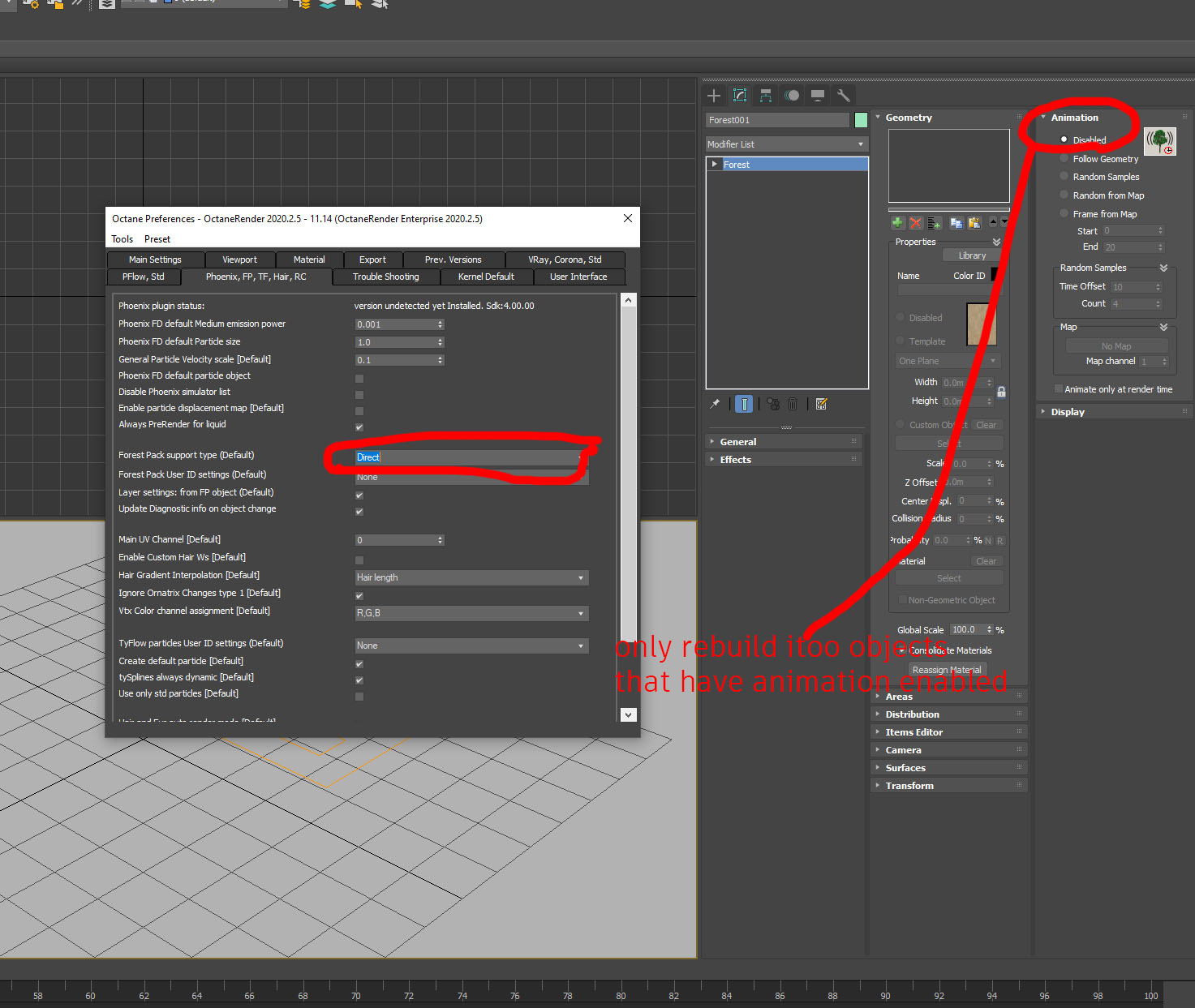Open Hair Gradient Interpolation dropdown

pos(472,577)
